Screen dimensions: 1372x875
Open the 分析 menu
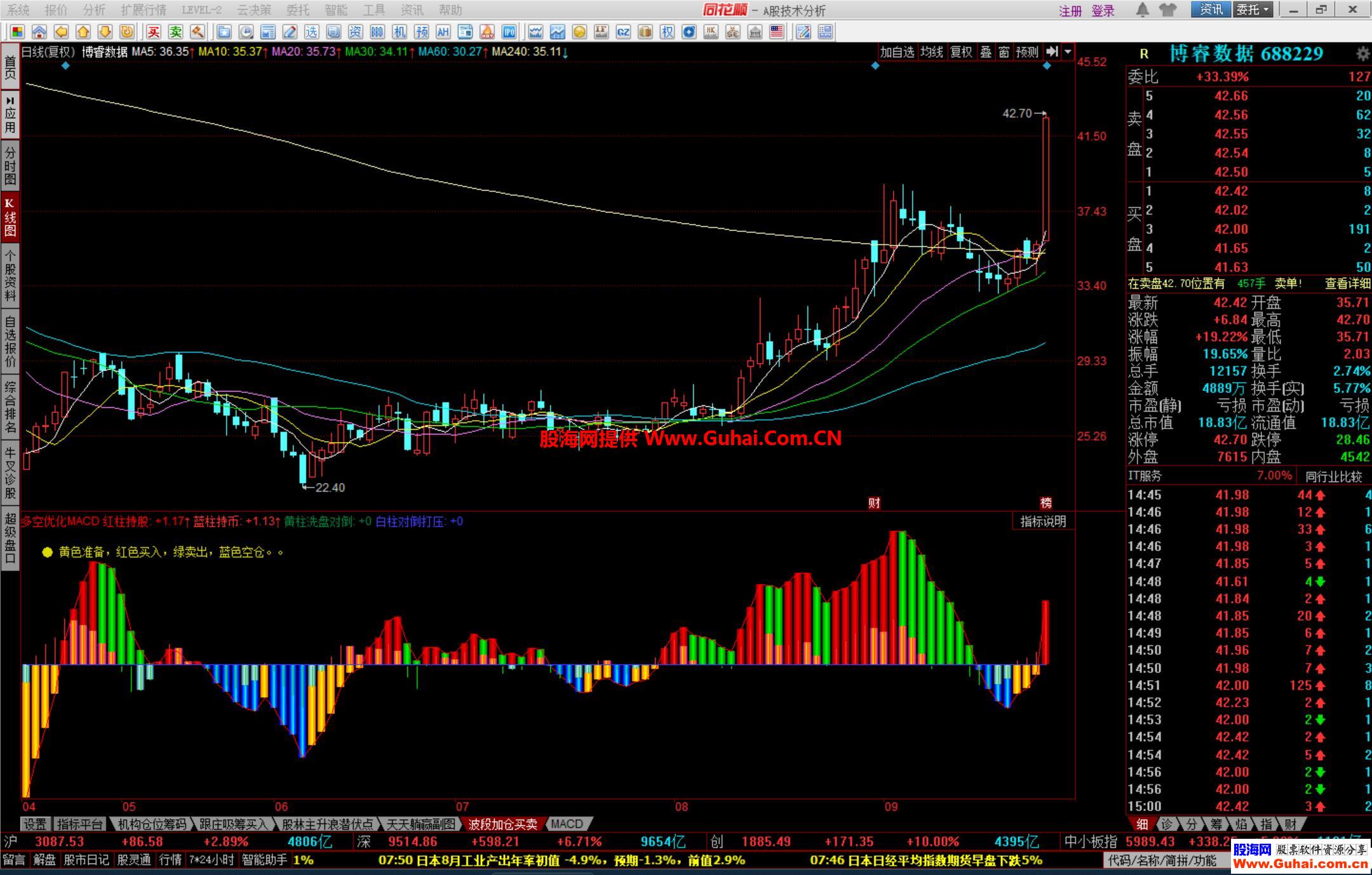[x=95, y=10]
